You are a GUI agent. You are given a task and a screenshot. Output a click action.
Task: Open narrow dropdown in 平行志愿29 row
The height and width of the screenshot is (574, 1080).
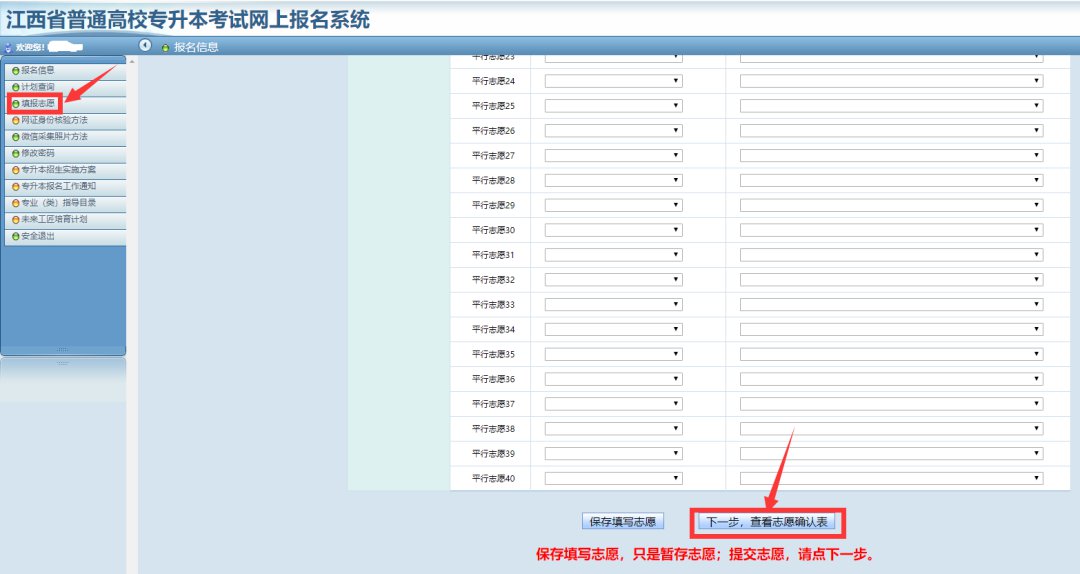(x=613, y=205)
